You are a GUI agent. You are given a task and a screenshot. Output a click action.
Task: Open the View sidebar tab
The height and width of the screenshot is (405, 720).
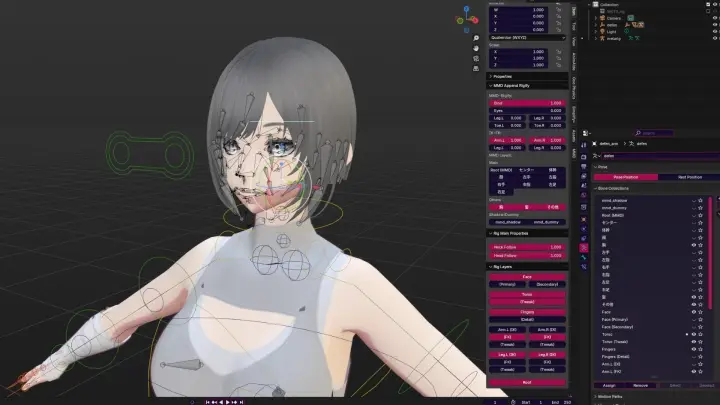click(x=574, y=41)
